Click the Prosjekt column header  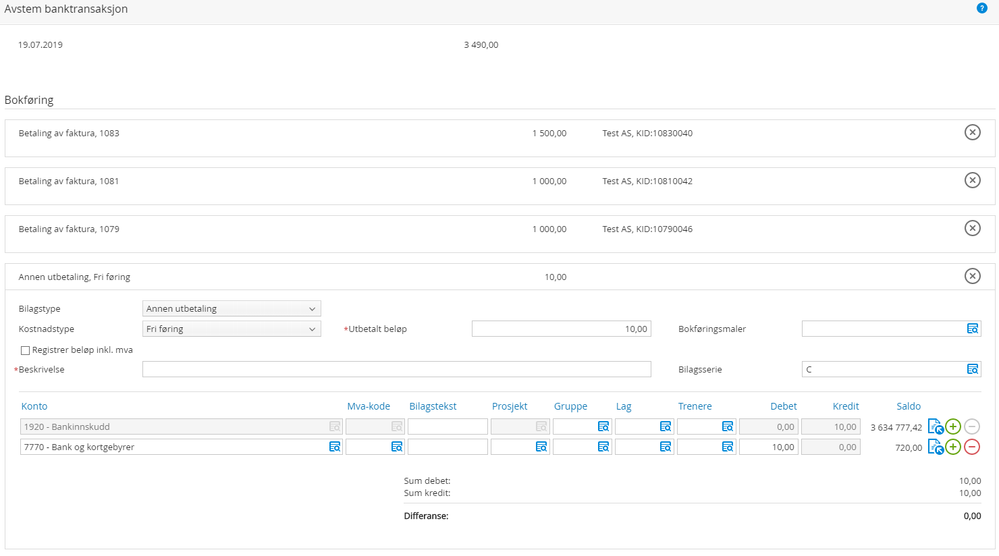(510, 406)
